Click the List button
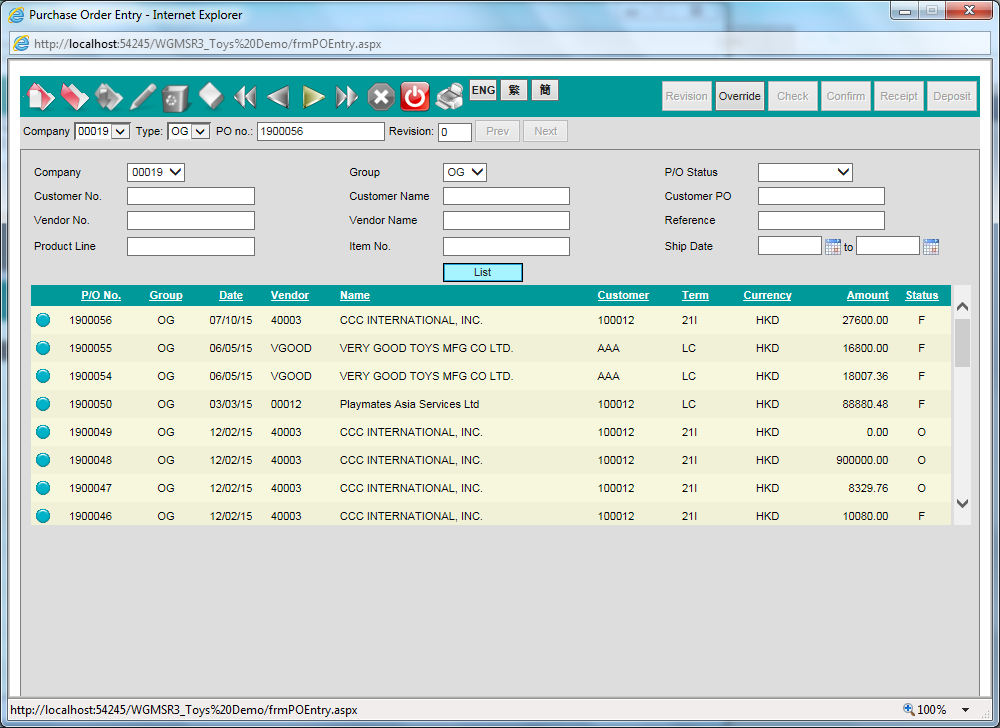Viewport: 1000px width, 728px height. [x=483, y=272]
